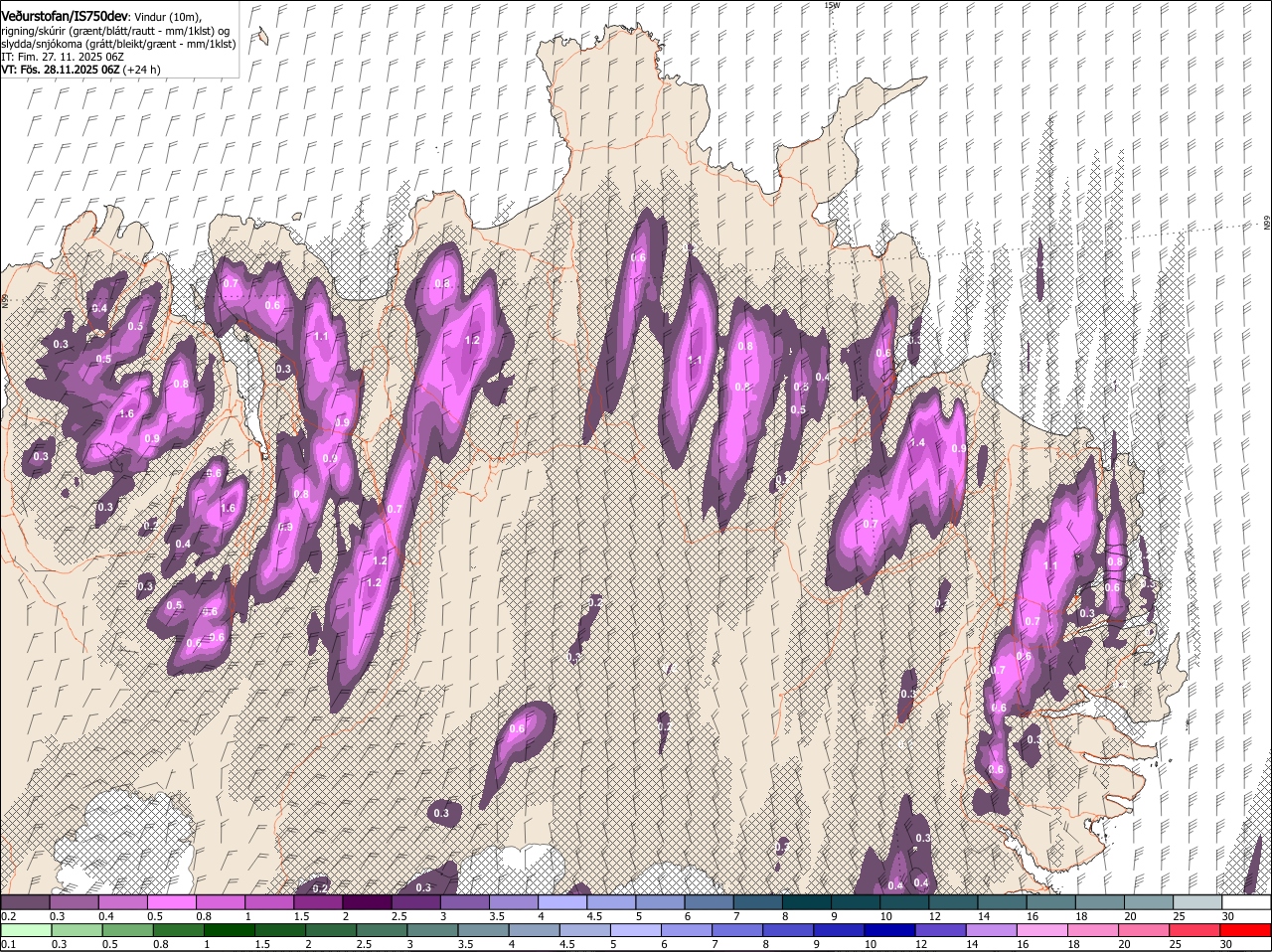The width and height of the screenshot is (1272, 952).
Task: Click the darkest purple swatch between 2 and 2.5
Action: point(367,902)
